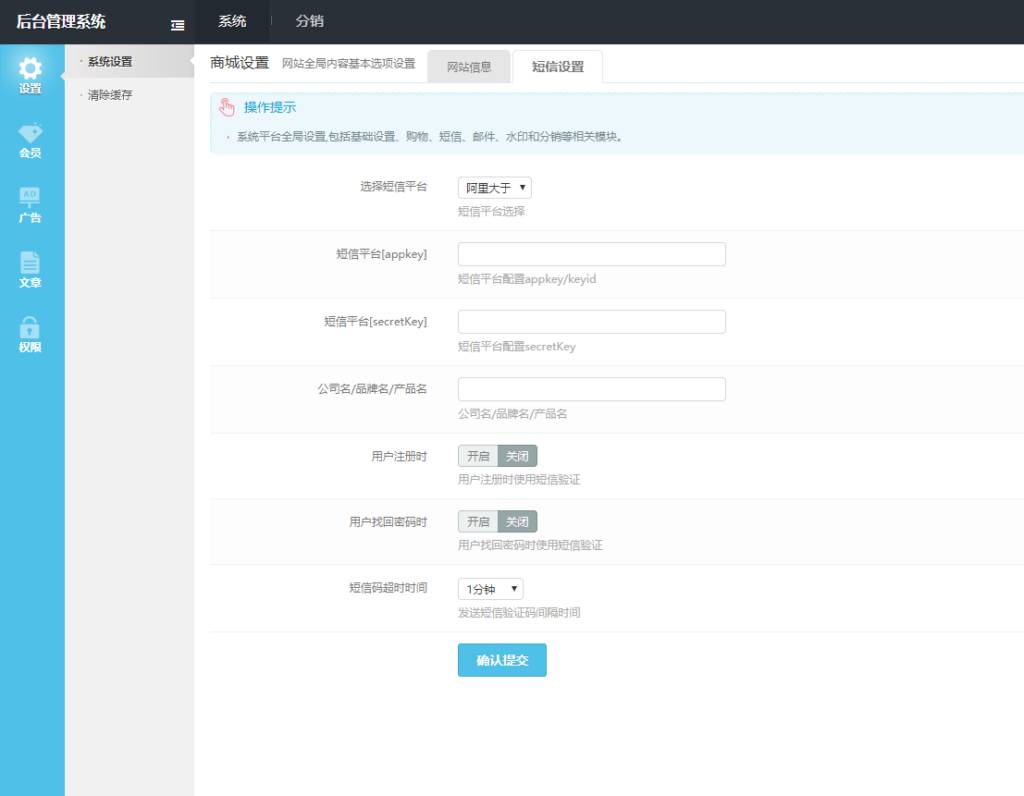The image size is (1024, 796).
Task: Click the 短信平台[appkey] input field
Action: click(x=591, y=254)
